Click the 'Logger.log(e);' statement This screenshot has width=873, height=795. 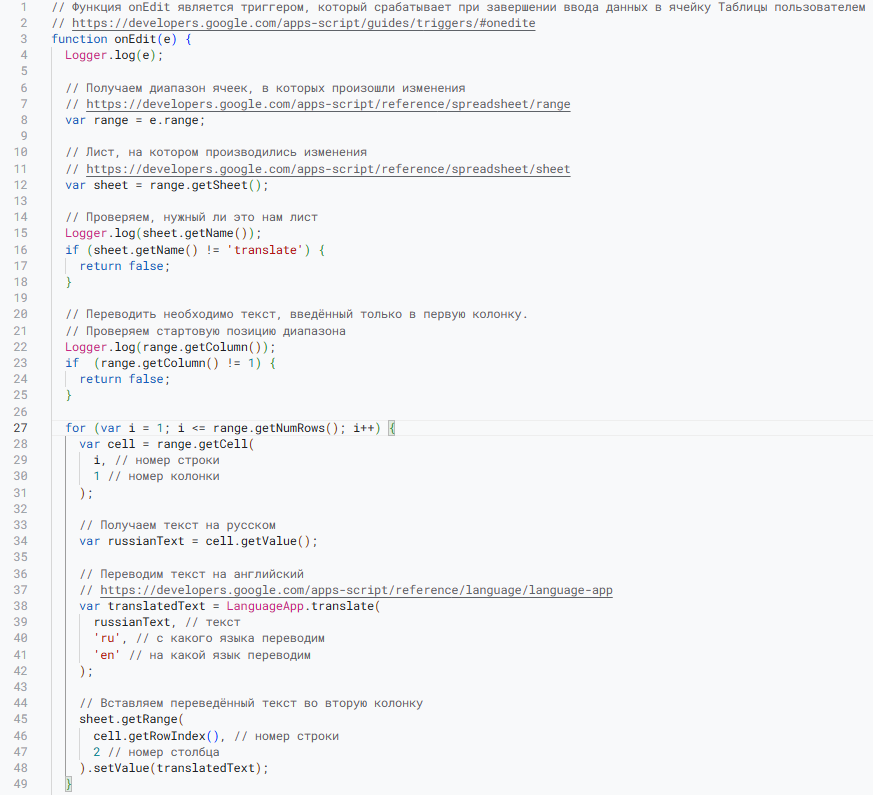pyautogui.click(x=114, y=55)
